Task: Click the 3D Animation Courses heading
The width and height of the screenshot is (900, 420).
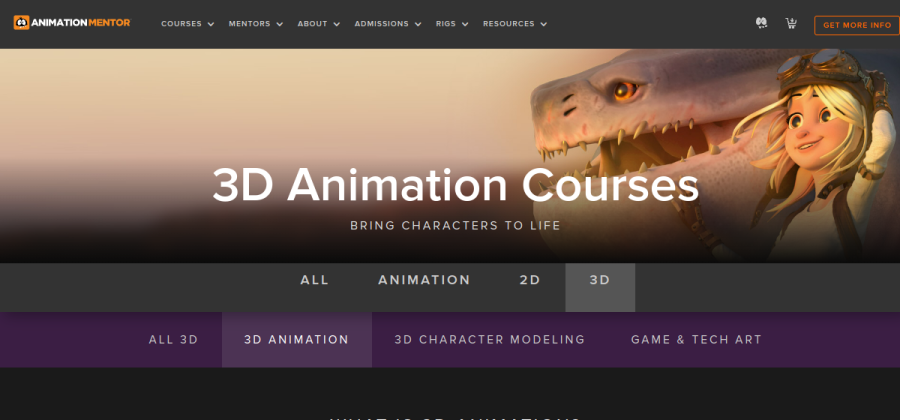Action: tap(456, 186)
